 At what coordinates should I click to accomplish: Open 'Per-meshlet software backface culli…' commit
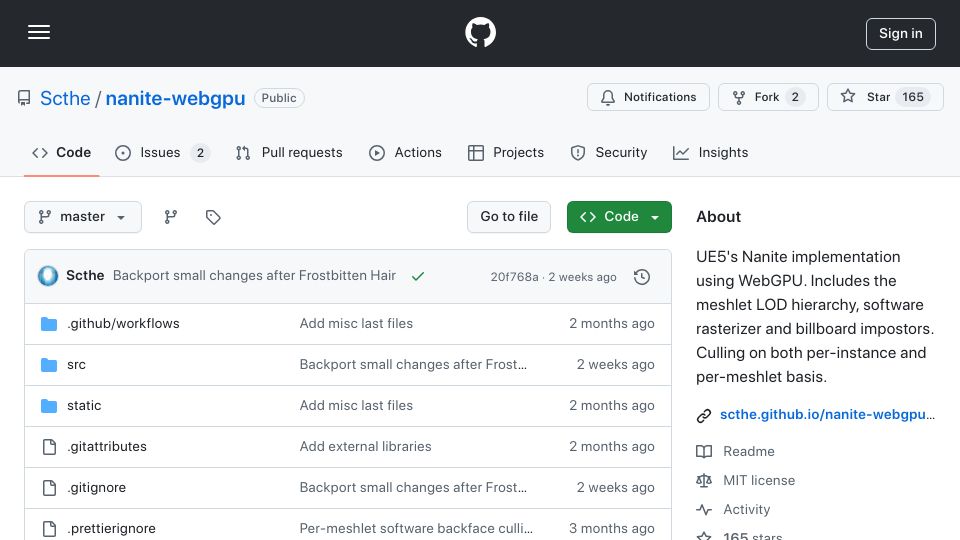(x=416, y=528)
